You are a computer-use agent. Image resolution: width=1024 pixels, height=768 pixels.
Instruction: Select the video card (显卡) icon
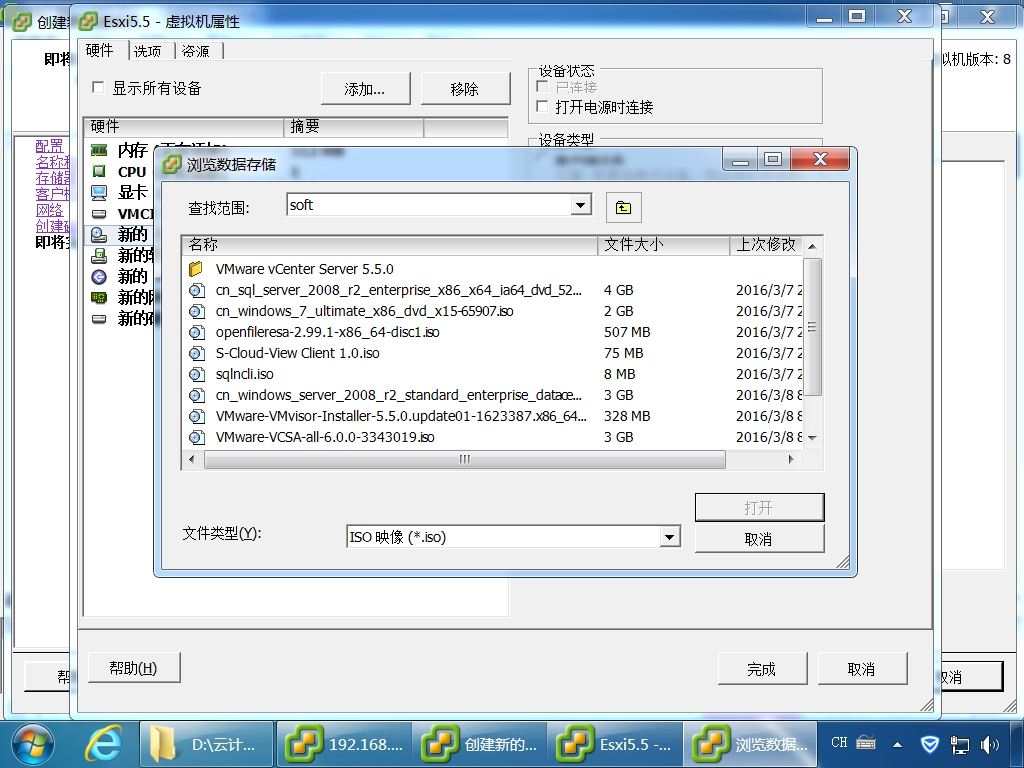point(99,193)
